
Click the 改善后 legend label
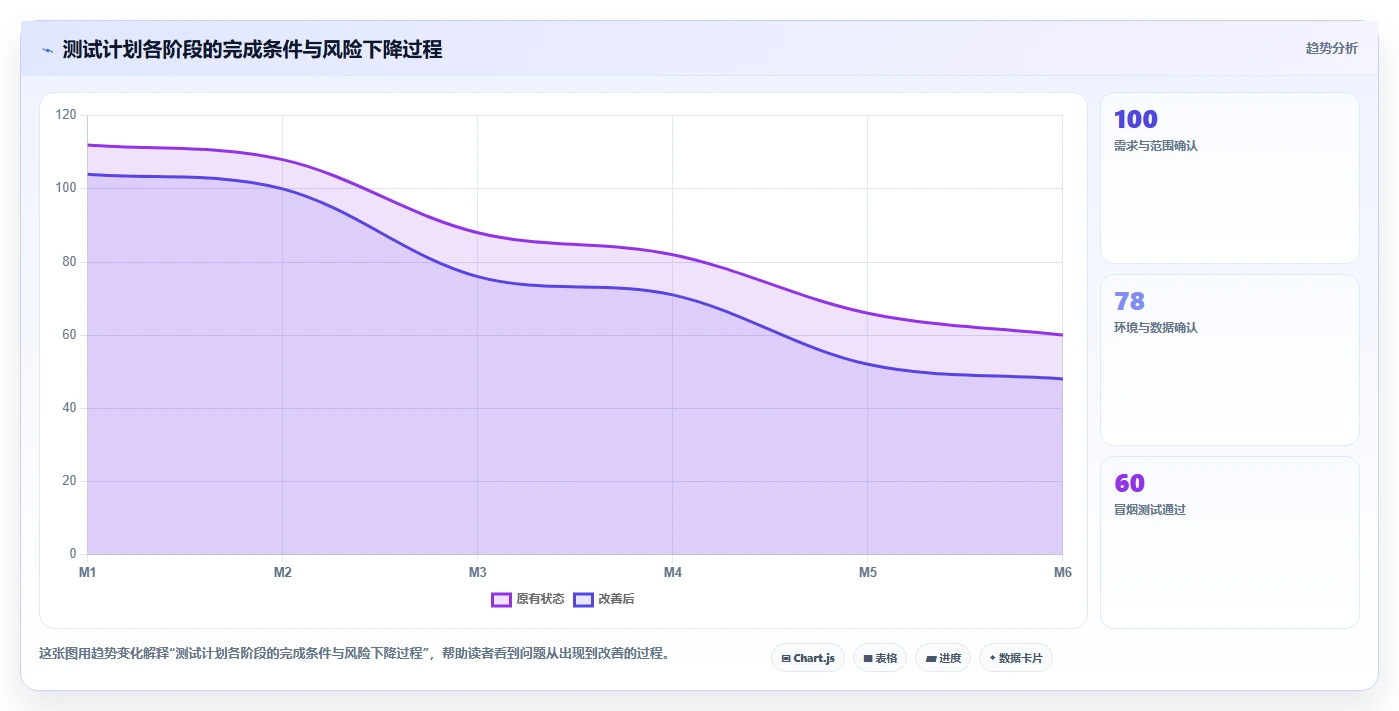[616, 599]
